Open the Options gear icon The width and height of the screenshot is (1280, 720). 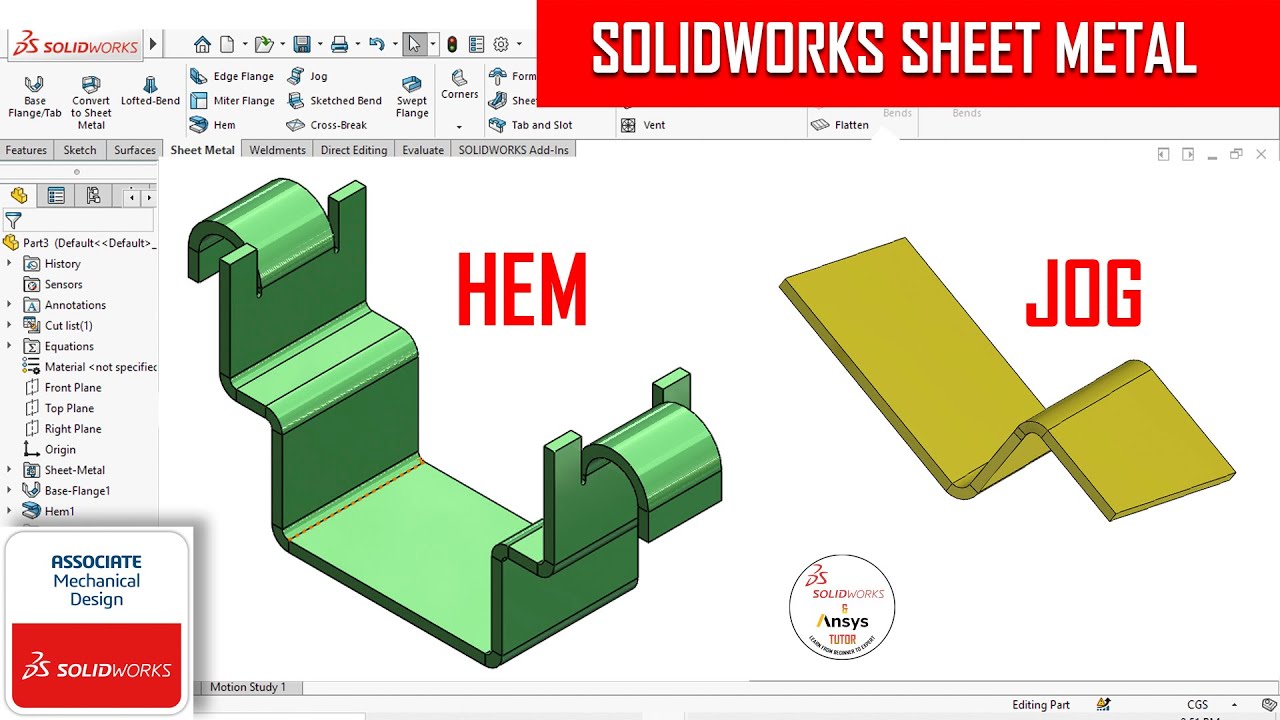pyautogui.click(x=501, y=44)
